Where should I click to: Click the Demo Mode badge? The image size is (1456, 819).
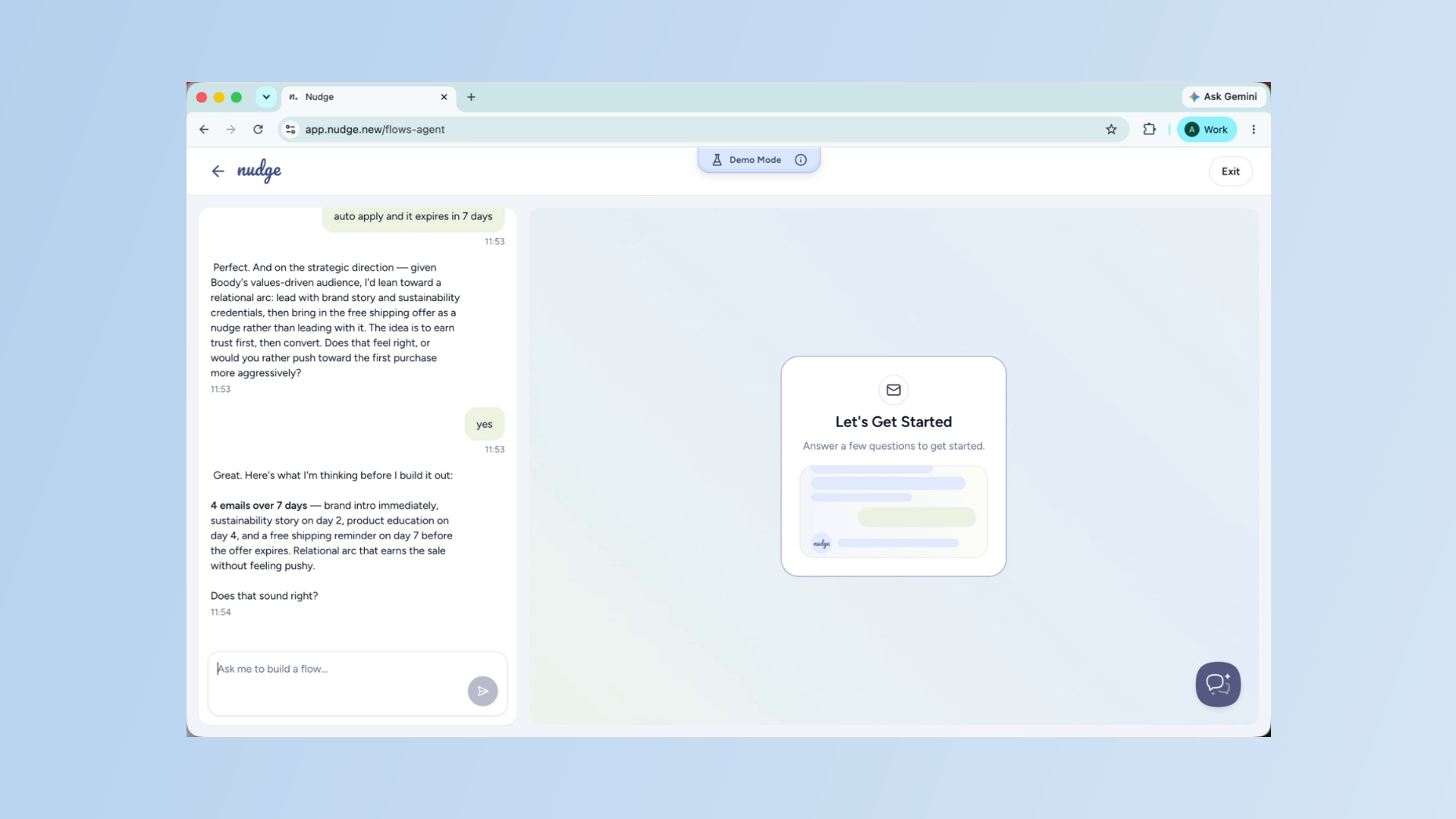pyautogui.click(x=758, y=160)
